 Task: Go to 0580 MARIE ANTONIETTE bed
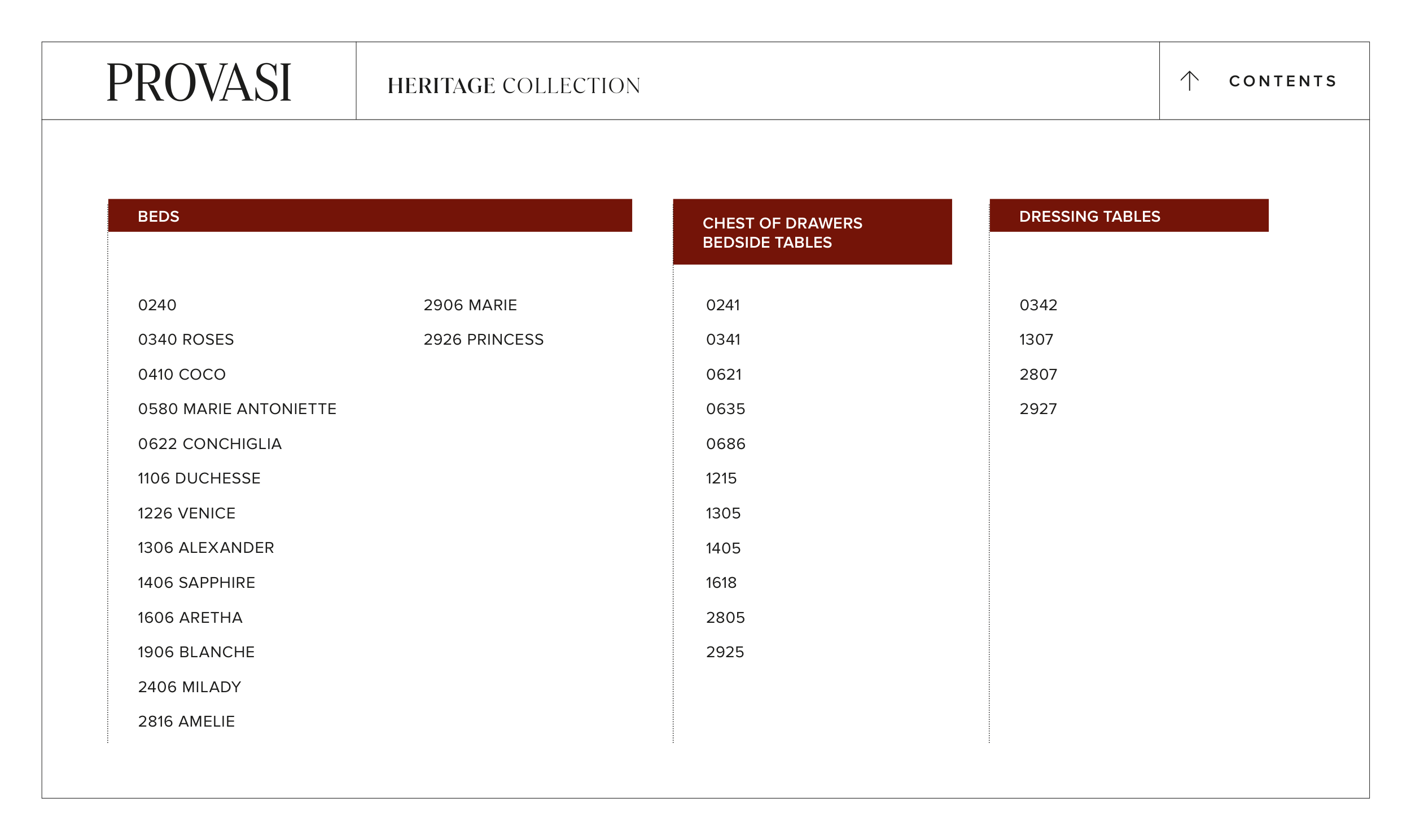tap(236, 409)
